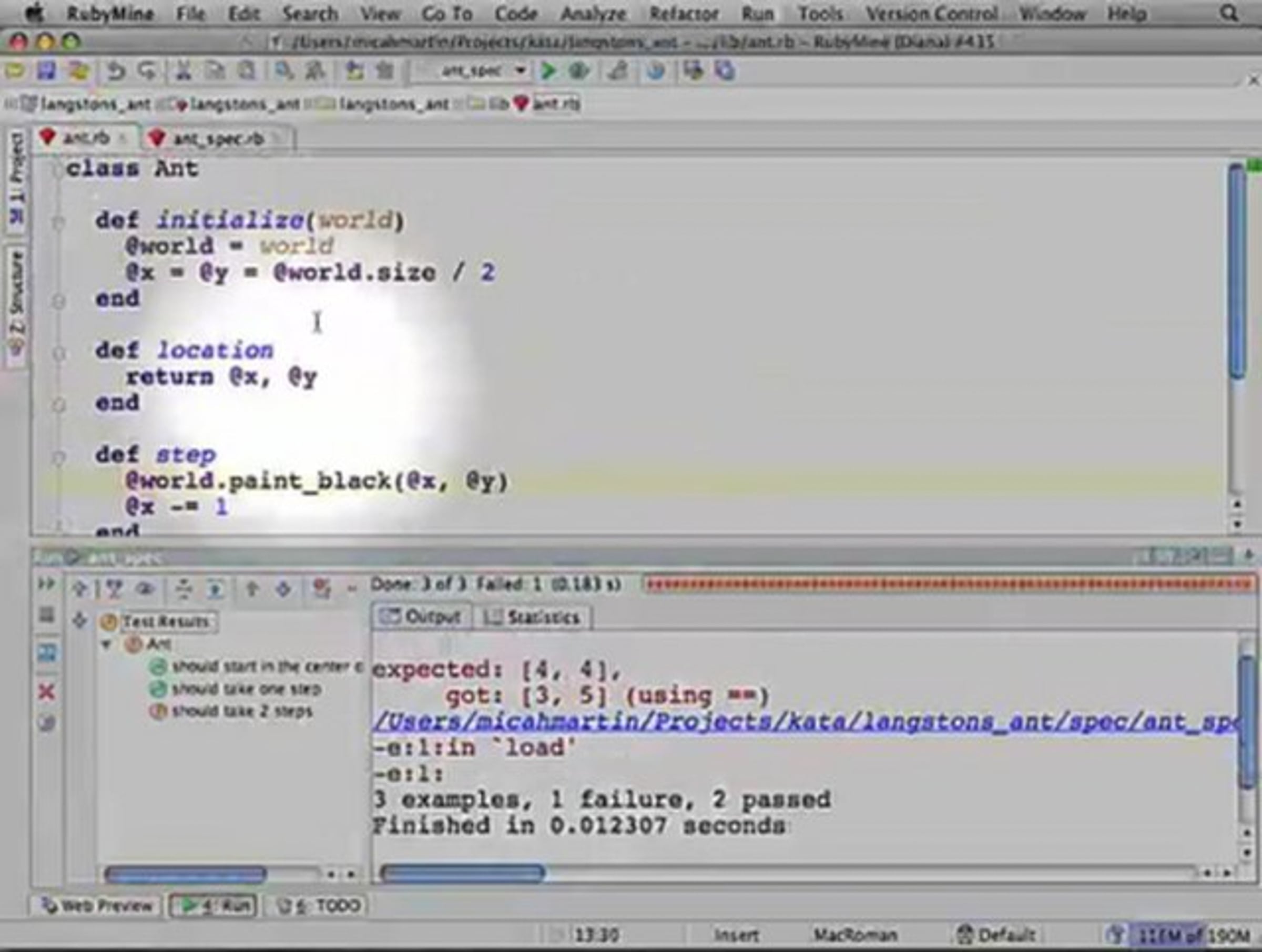Screen dimensions: 1262x952
Task: Open the Refactor menu
Action: click(684, 13)
